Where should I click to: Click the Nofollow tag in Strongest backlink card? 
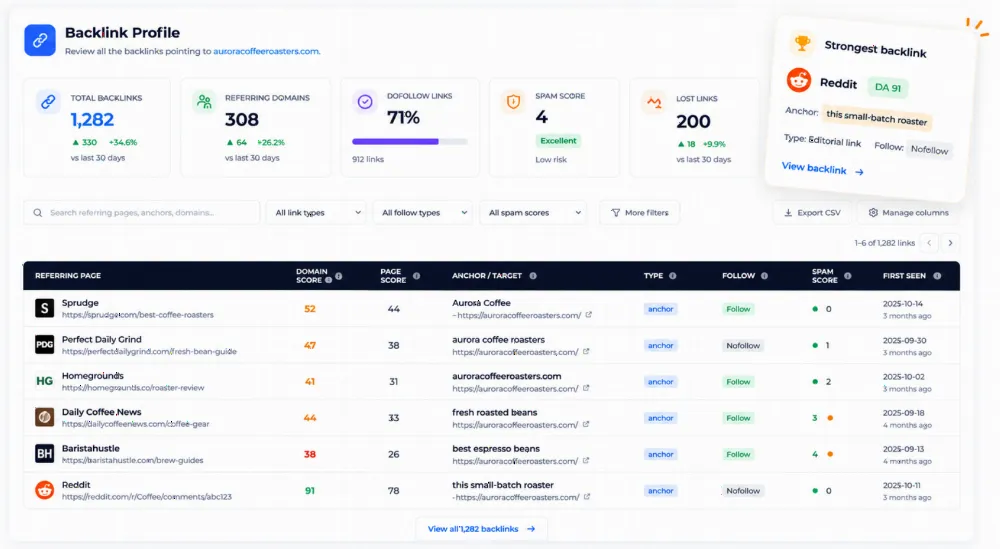point(929,150)
